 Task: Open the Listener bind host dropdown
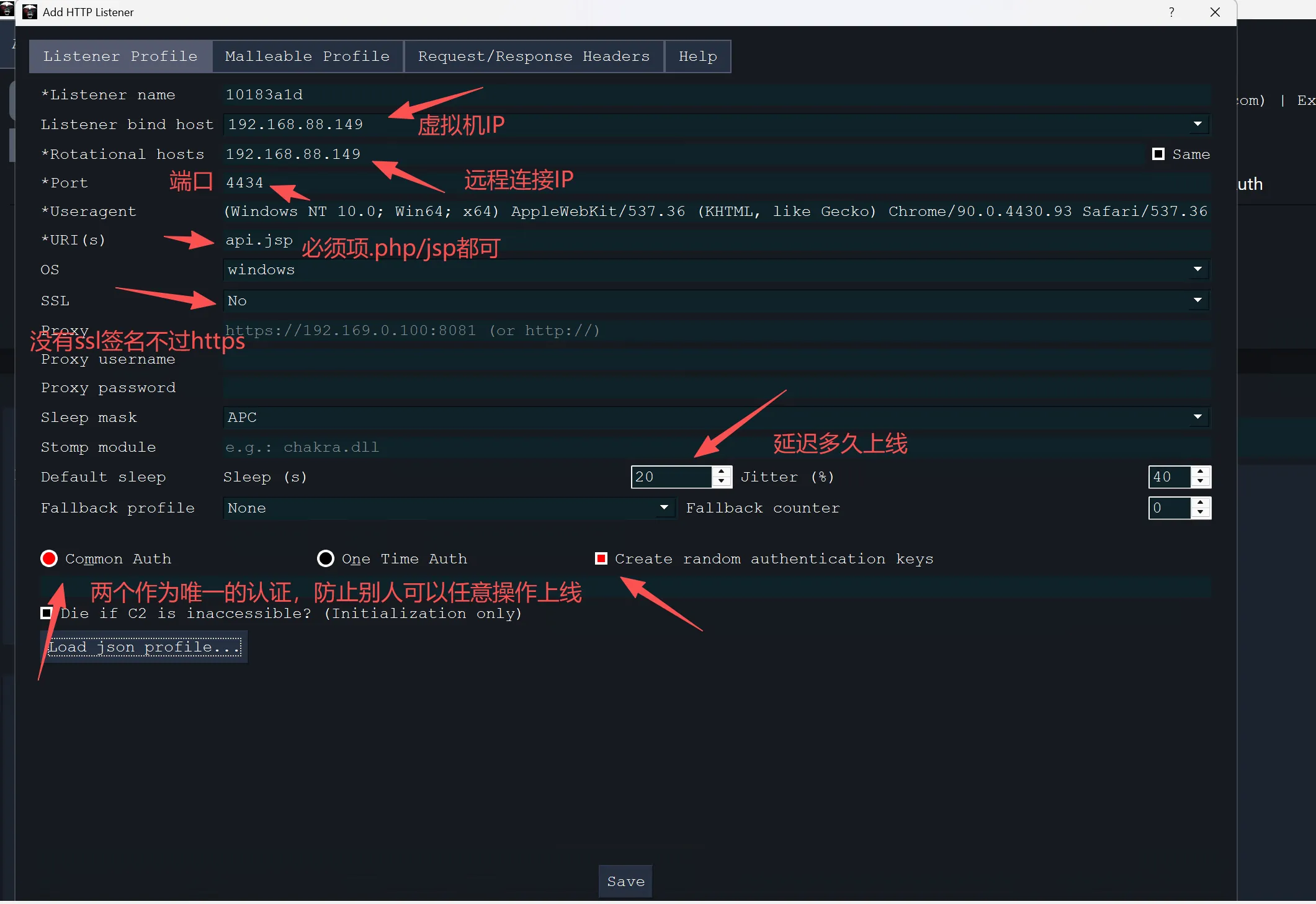coord(1197,124)
